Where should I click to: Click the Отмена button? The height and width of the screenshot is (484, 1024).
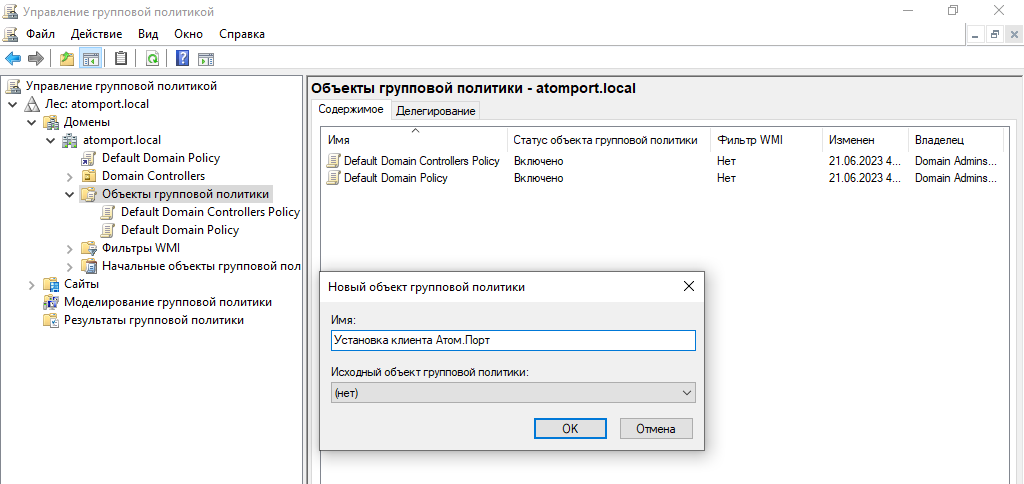[x=656, y=428]
